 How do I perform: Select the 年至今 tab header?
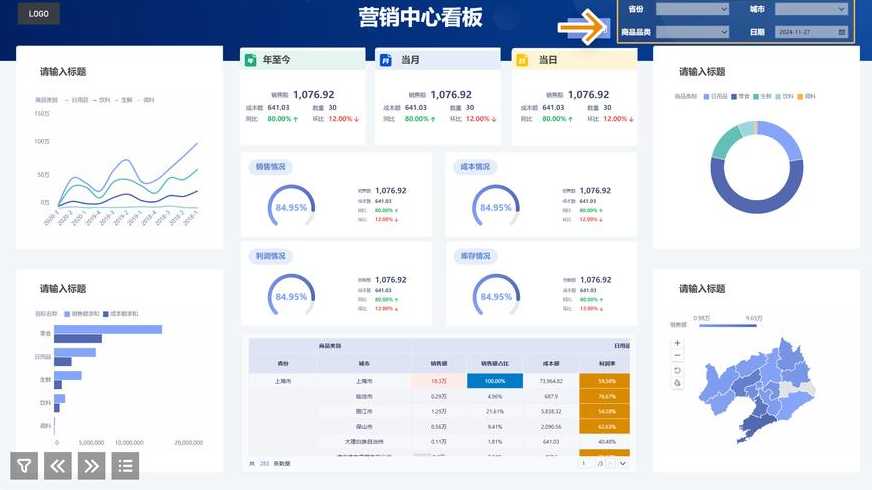(303, 60)
